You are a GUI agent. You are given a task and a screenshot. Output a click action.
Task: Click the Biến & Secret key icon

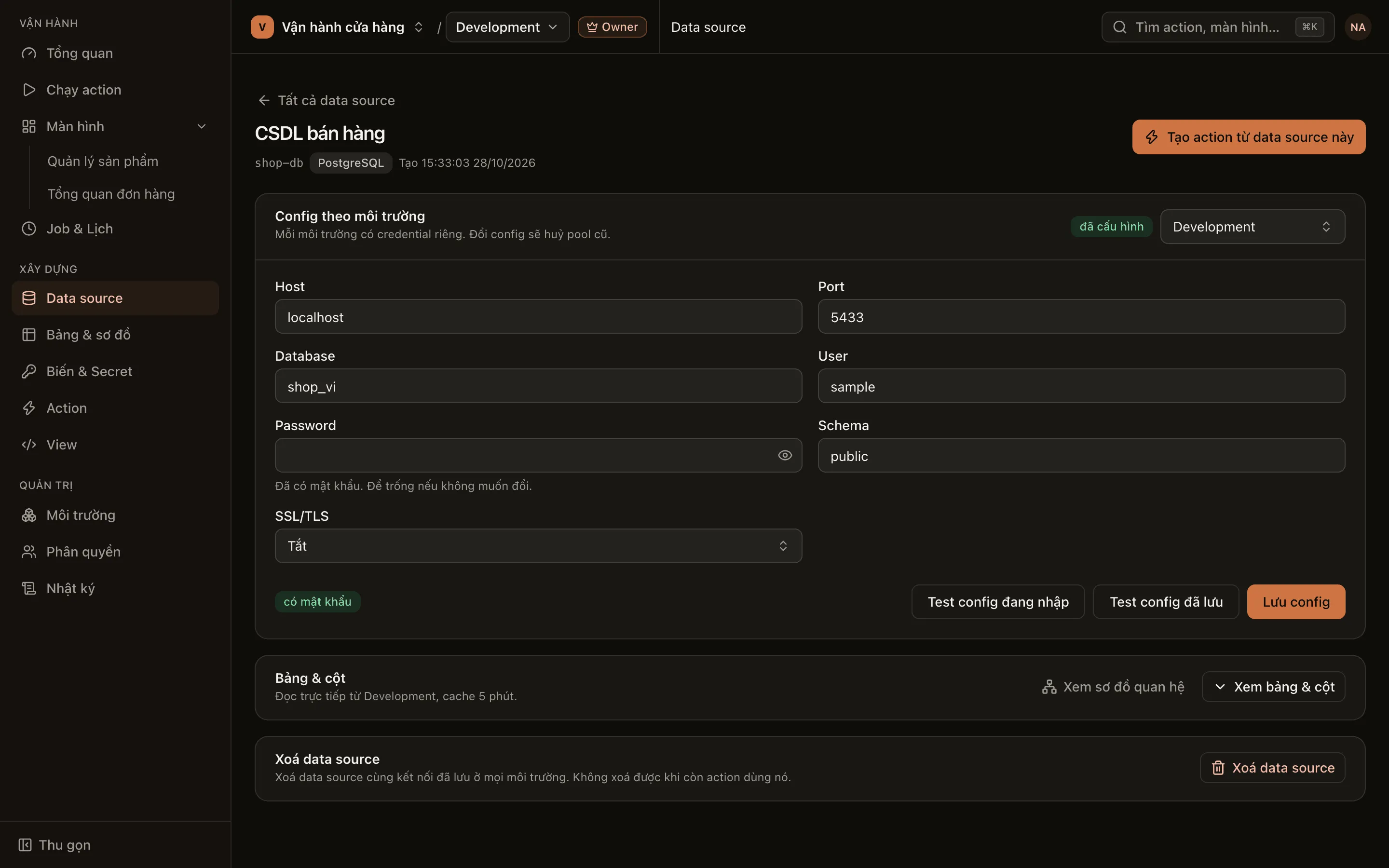click(29, 371)
